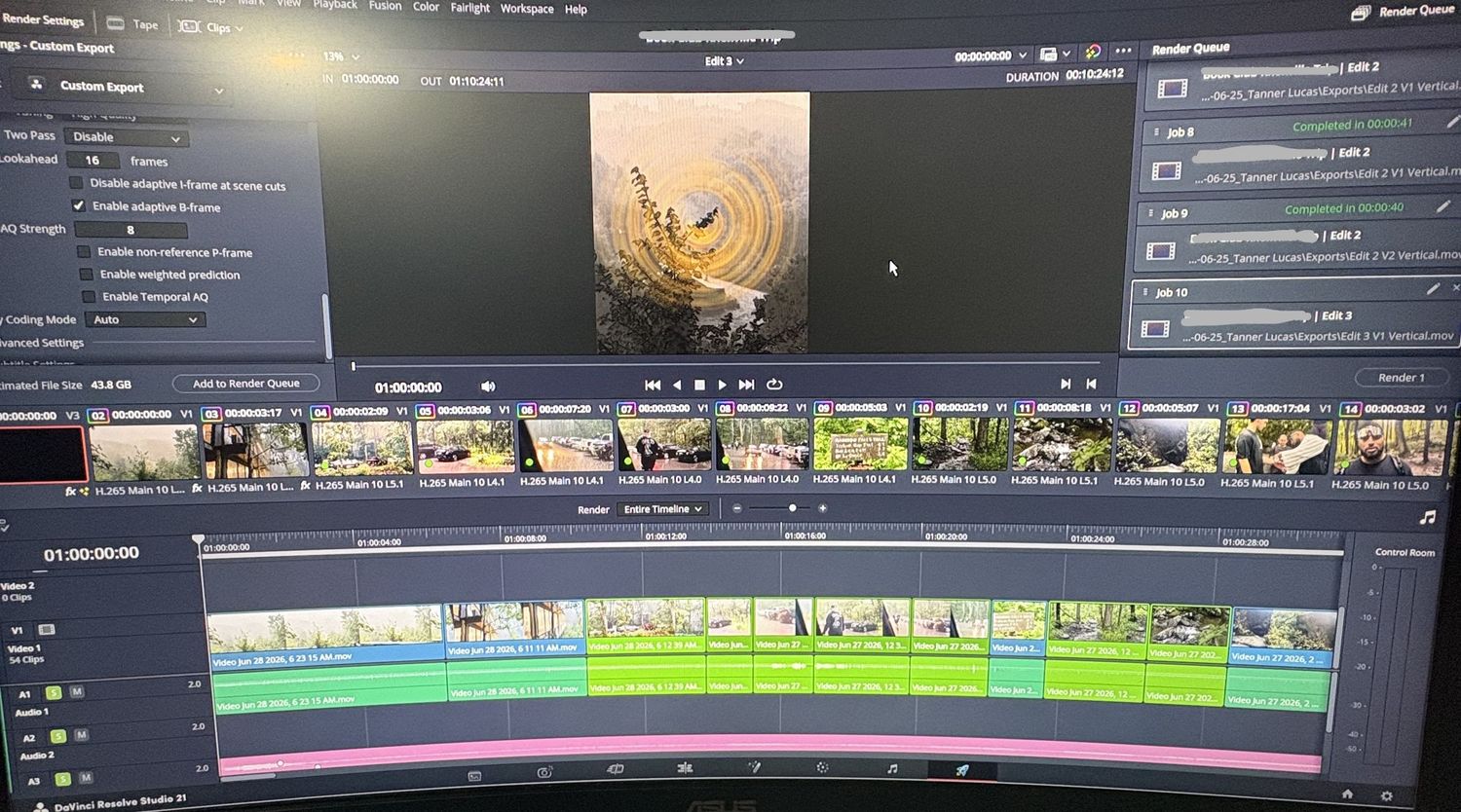Mark In point icon below viewer
Image resolution: width=1461 pixels, height=812 pixels.
click(1066, 384)
